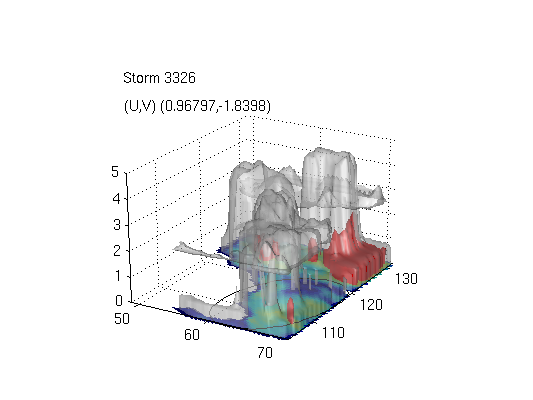Click the z-axis tick label 3
Viewport: 533px width, 400px height.
coord(117,225)
